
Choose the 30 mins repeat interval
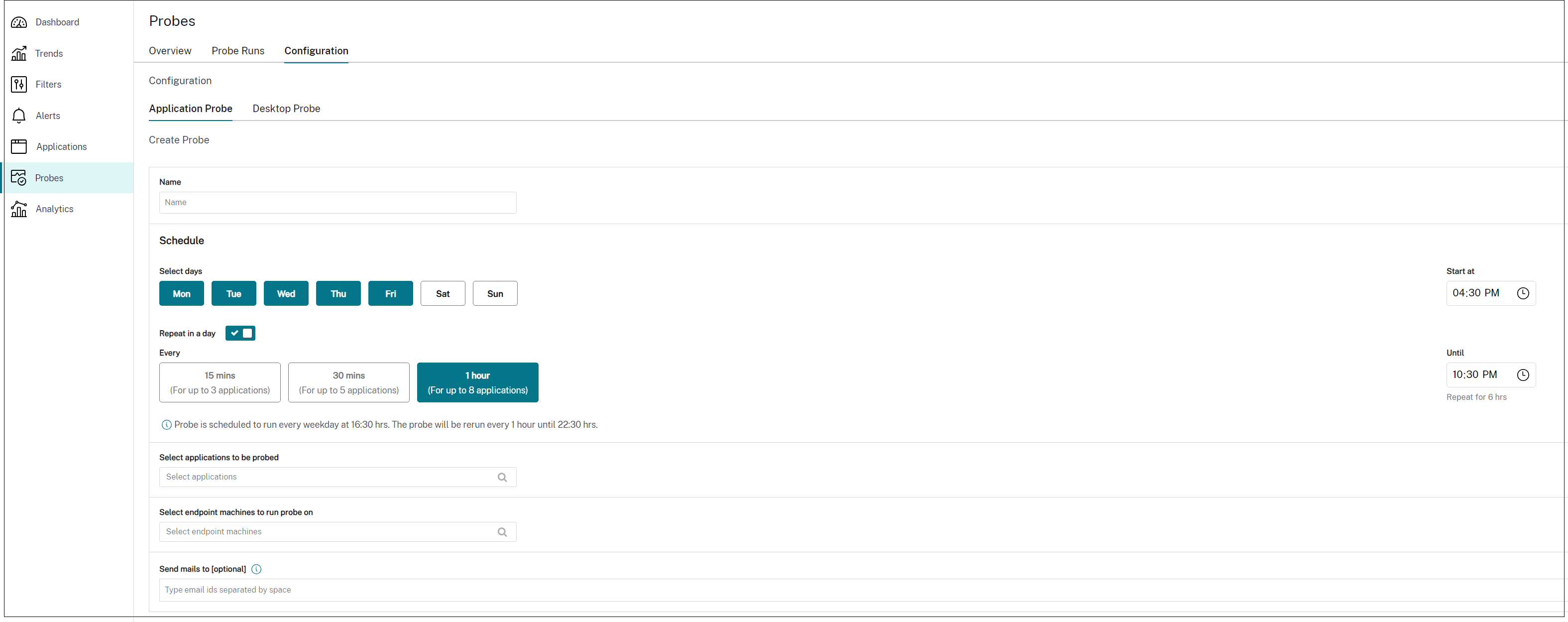[x=349, y=382]
